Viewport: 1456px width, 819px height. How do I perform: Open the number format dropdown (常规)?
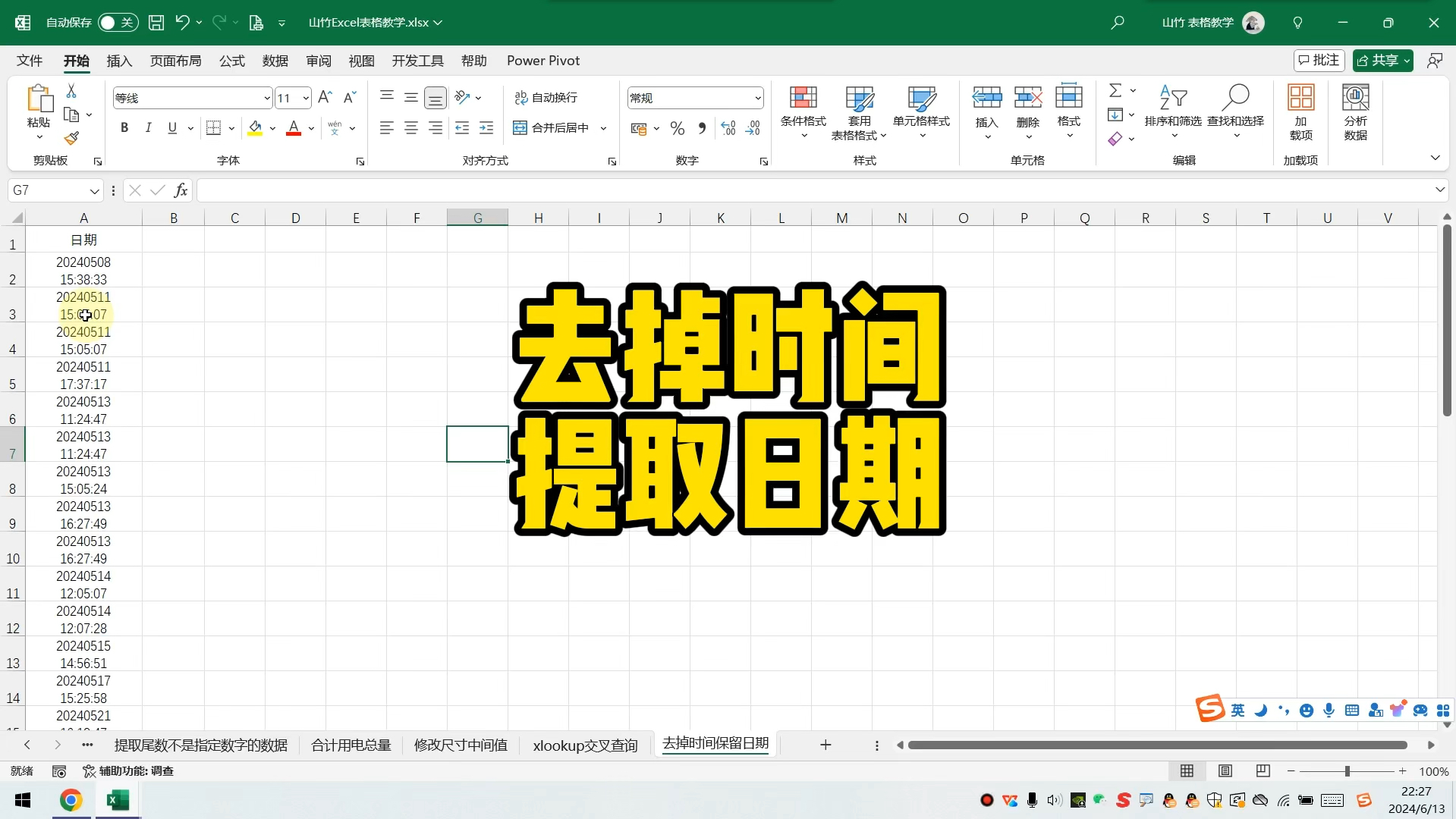tap(757, 98)
